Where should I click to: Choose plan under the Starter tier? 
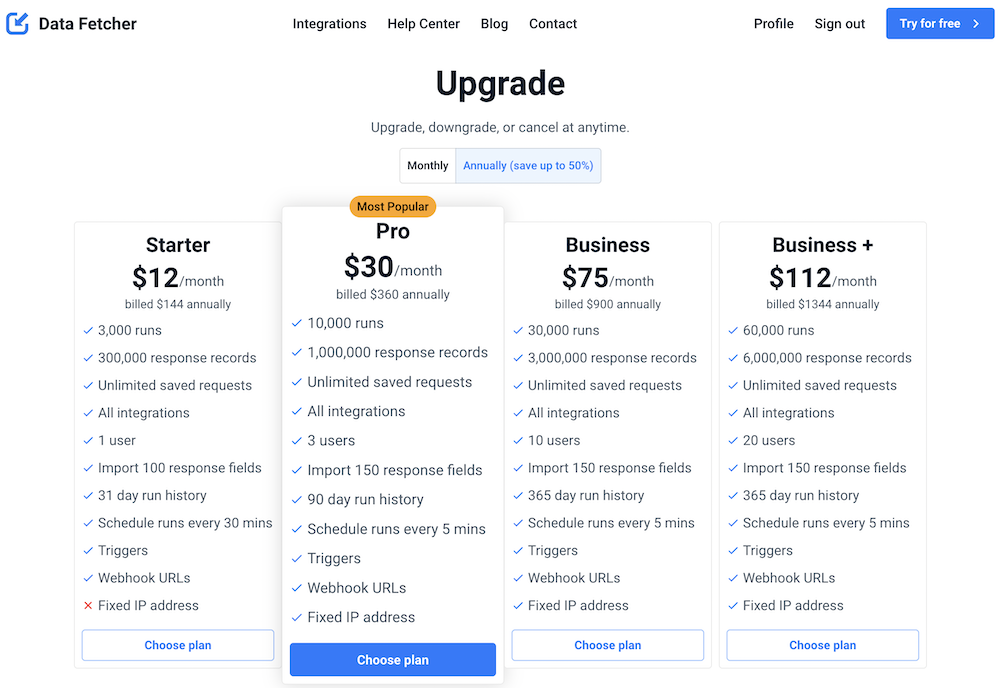[x=177, y=645]
